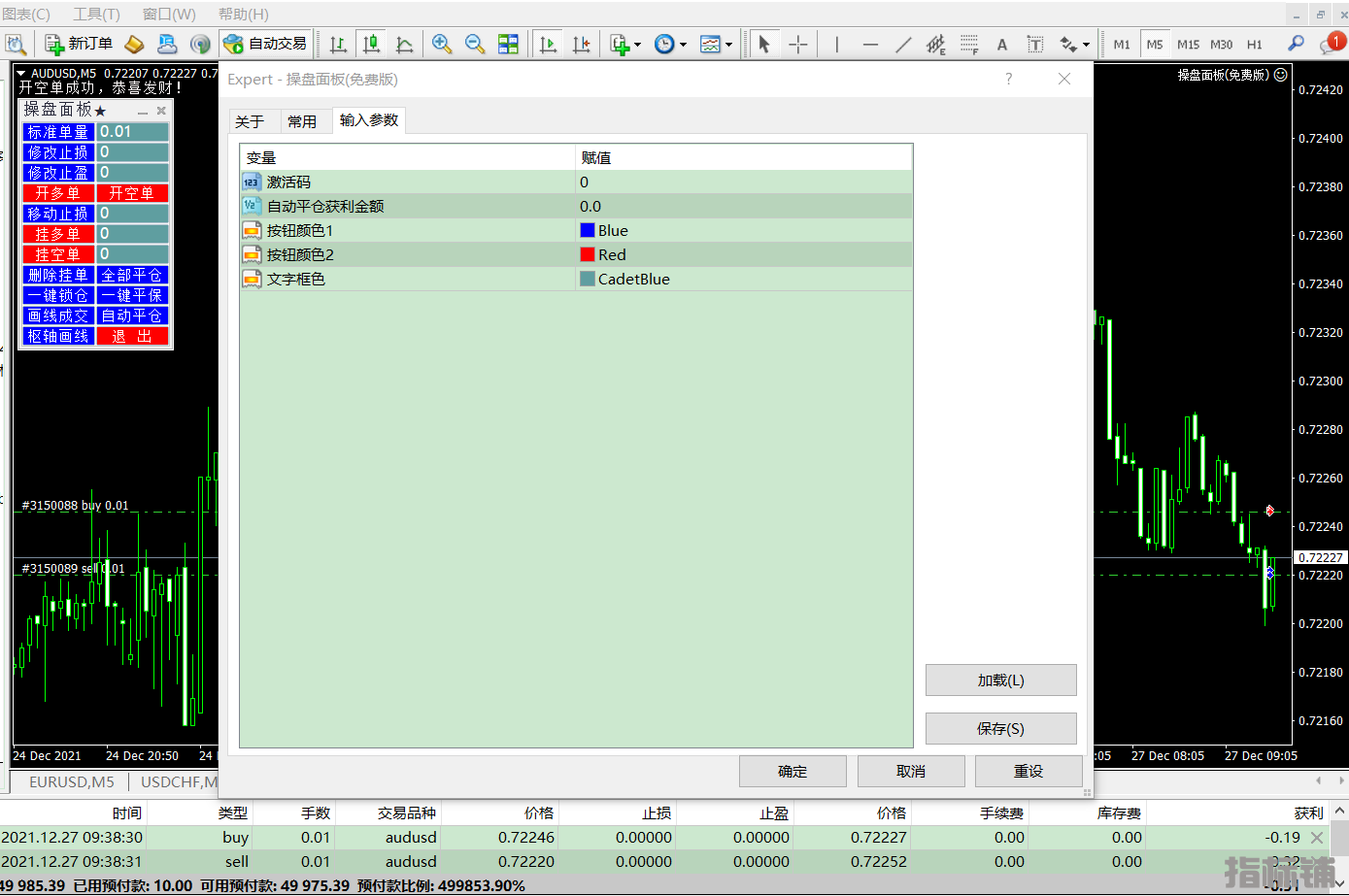Click the 退出 button on trading panel
Viewport: 1349px width, 896px height.
[x=132, y=336]
